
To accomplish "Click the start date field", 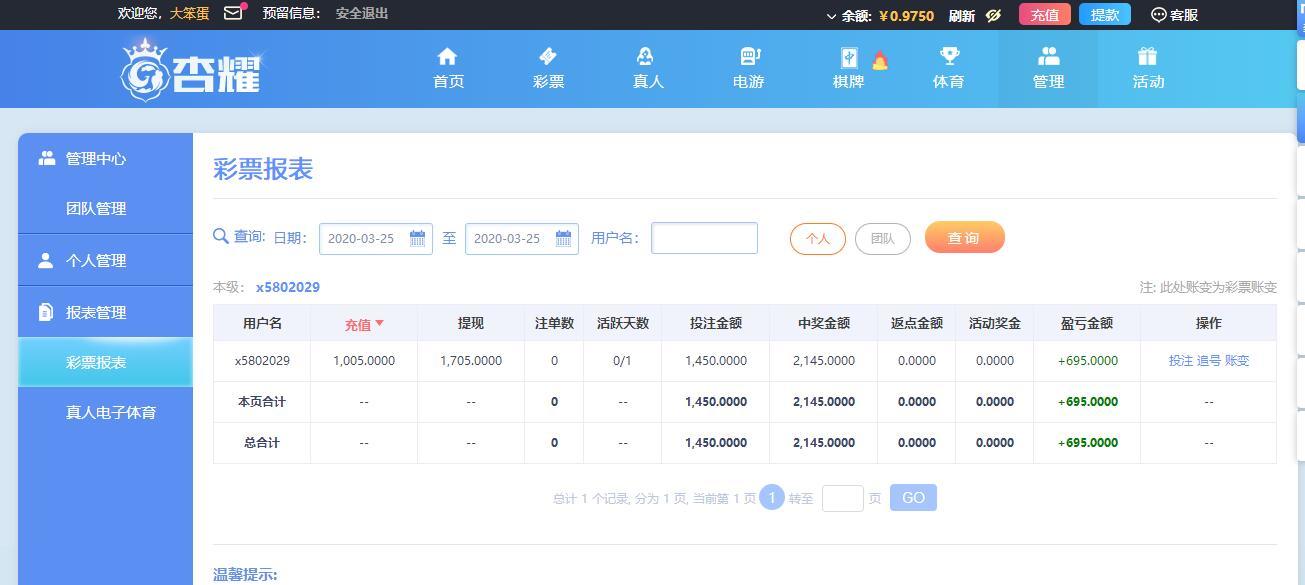I will [375, 239].
